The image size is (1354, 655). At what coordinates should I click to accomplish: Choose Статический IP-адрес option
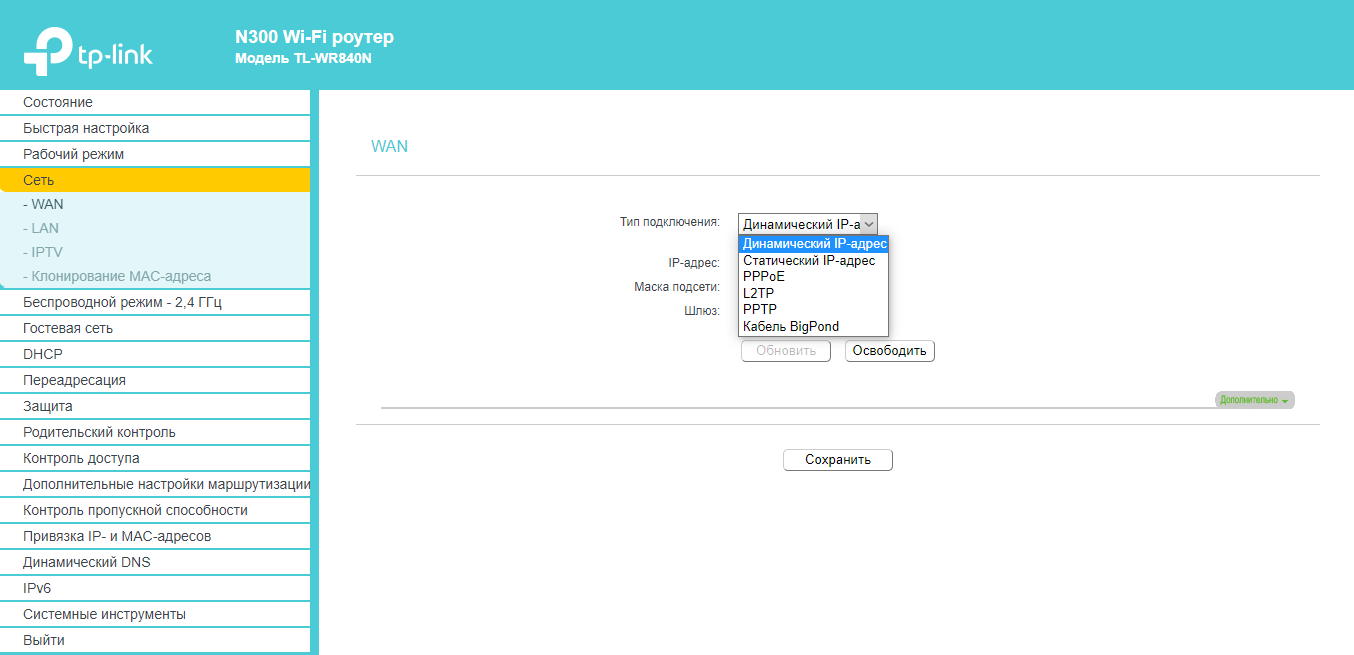click(x=808, y=261)
